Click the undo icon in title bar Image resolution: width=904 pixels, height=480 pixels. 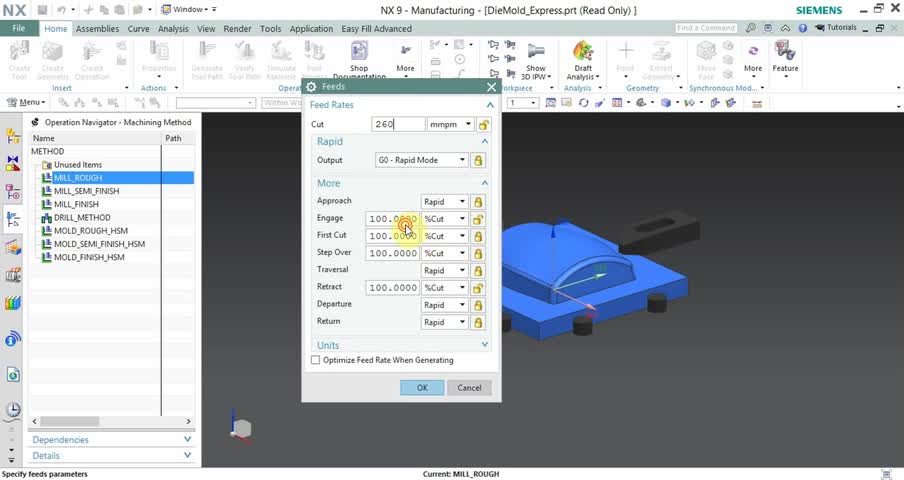click(x=61, y=10)
